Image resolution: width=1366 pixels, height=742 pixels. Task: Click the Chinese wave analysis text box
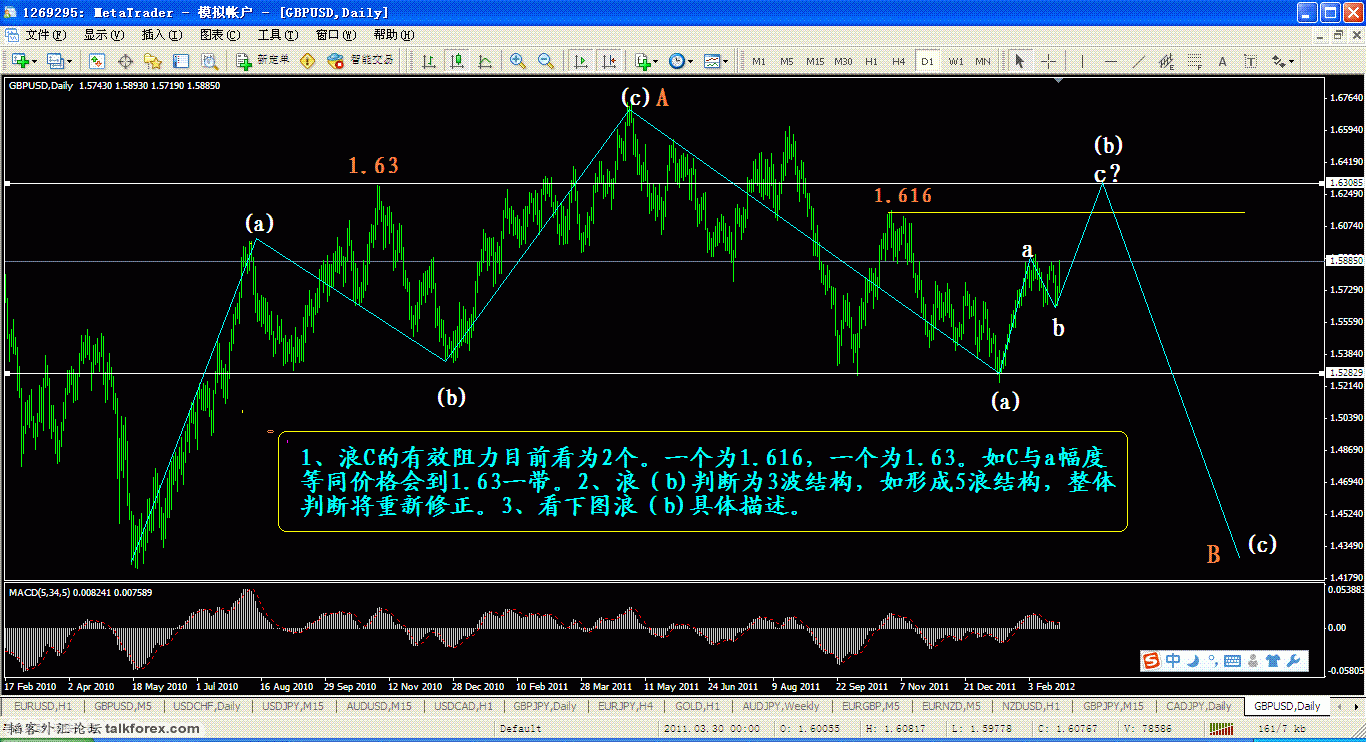(703, 481)
